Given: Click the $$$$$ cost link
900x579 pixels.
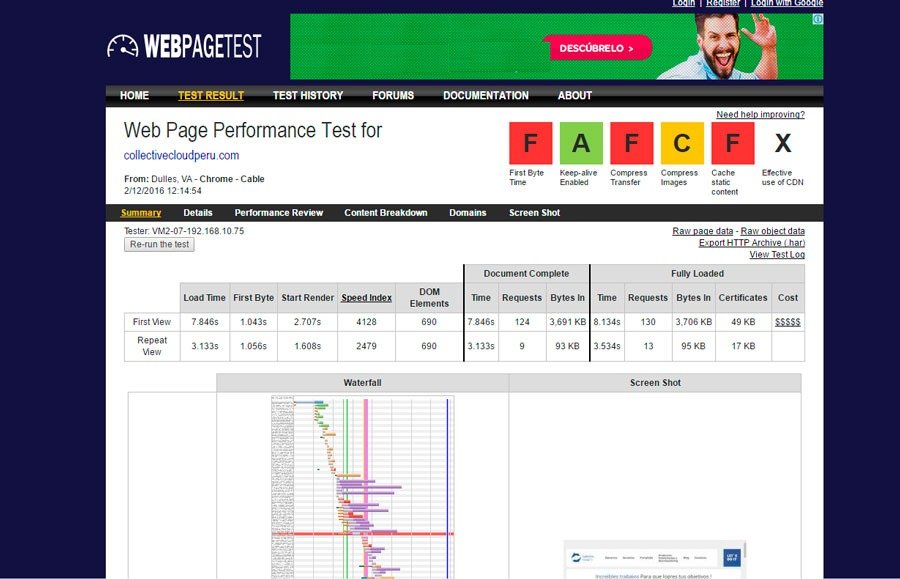Looking at the screenshot, I should coord(788,322).
